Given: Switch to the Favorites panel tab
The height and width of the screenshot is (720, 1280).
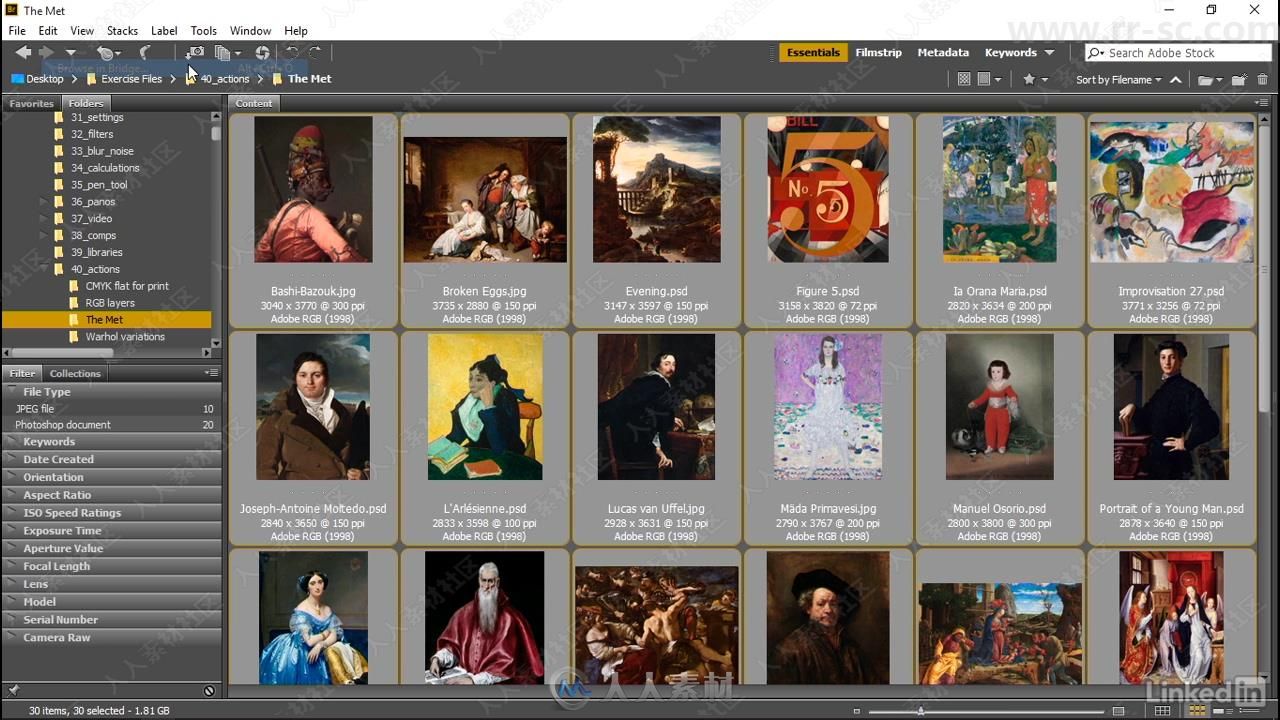Looking at the screenshot, I should click(x=32, y=103).
